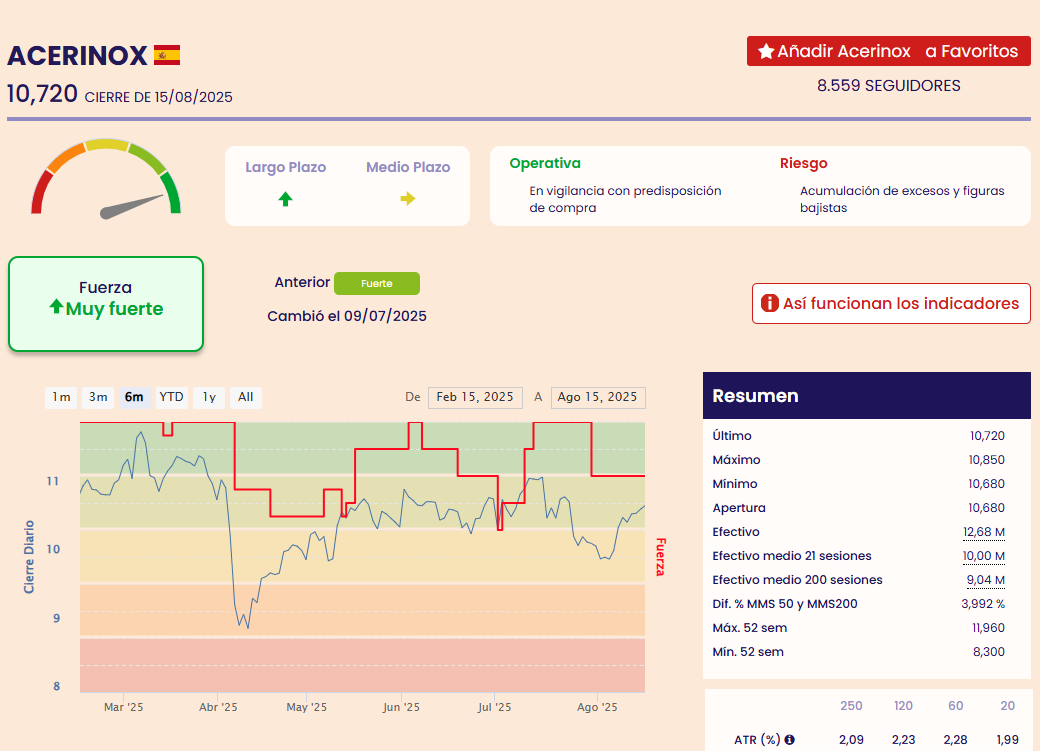
Task: Click the ACERINOX title heading
Action: 77,56
